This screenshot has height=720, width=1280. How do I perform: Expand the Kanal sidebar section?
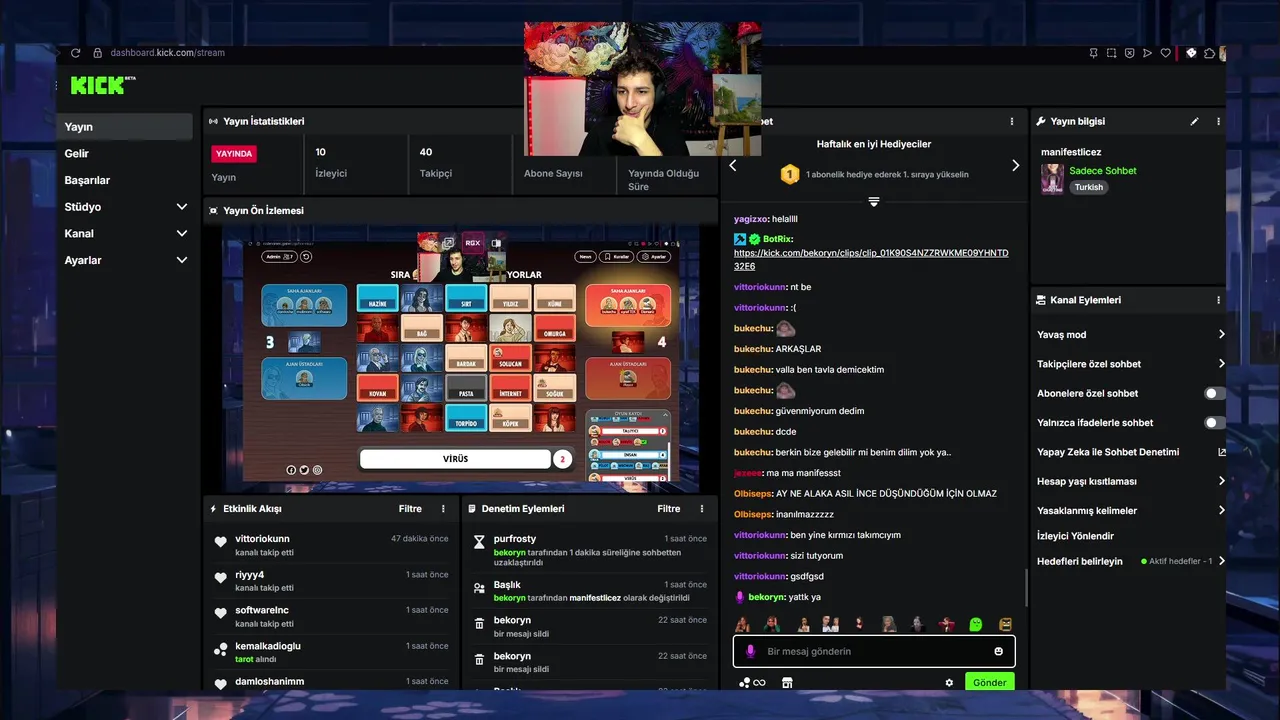pos(181,234)
